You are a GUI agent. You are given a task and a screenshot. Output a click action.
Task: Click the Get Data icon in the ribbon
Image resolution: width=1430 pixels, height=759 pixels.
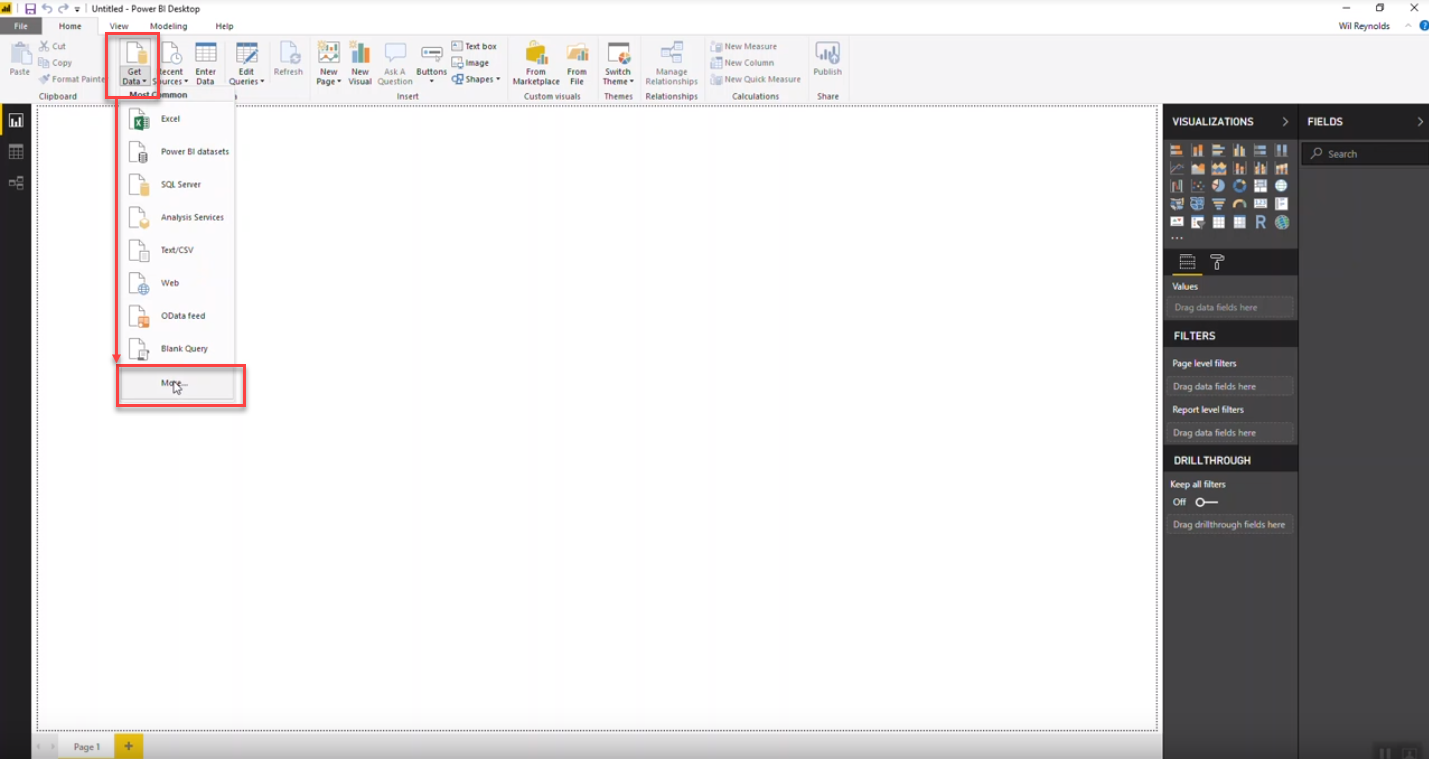point(134,55)
